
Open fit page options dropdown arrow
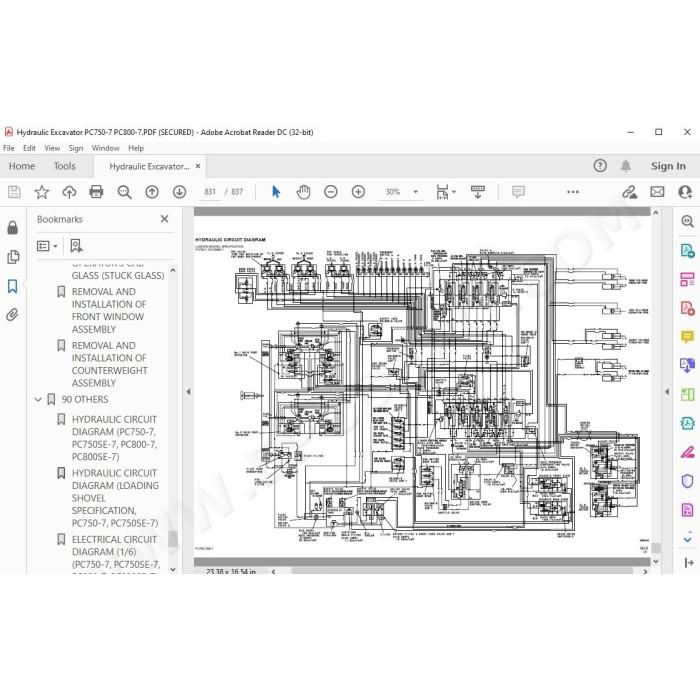click(x=454, y=192)
